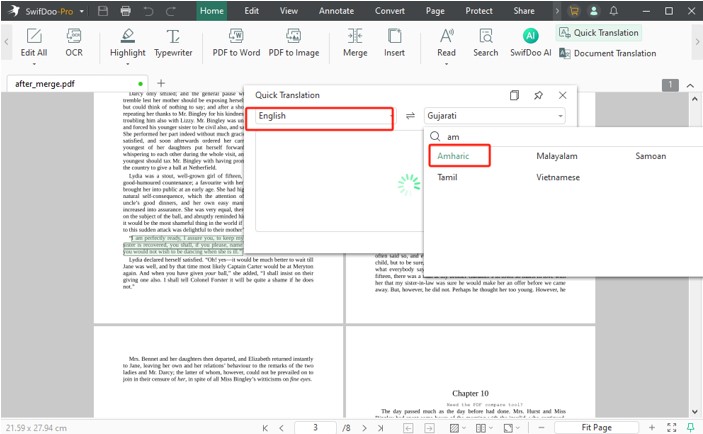
Task: Collapse the ribbon with the up chevron
Action: (x=690, y=85)
